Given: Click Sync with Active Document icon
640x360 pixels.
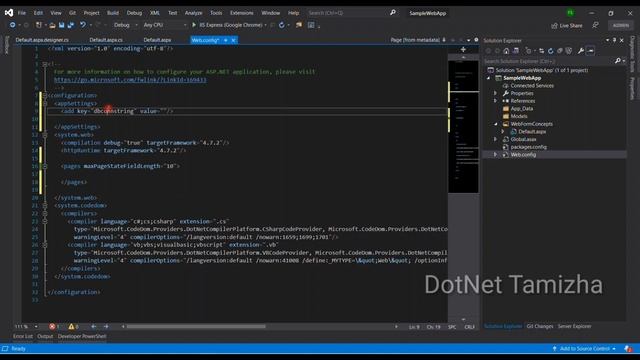Looking at the screenshot, I should 542,51.
